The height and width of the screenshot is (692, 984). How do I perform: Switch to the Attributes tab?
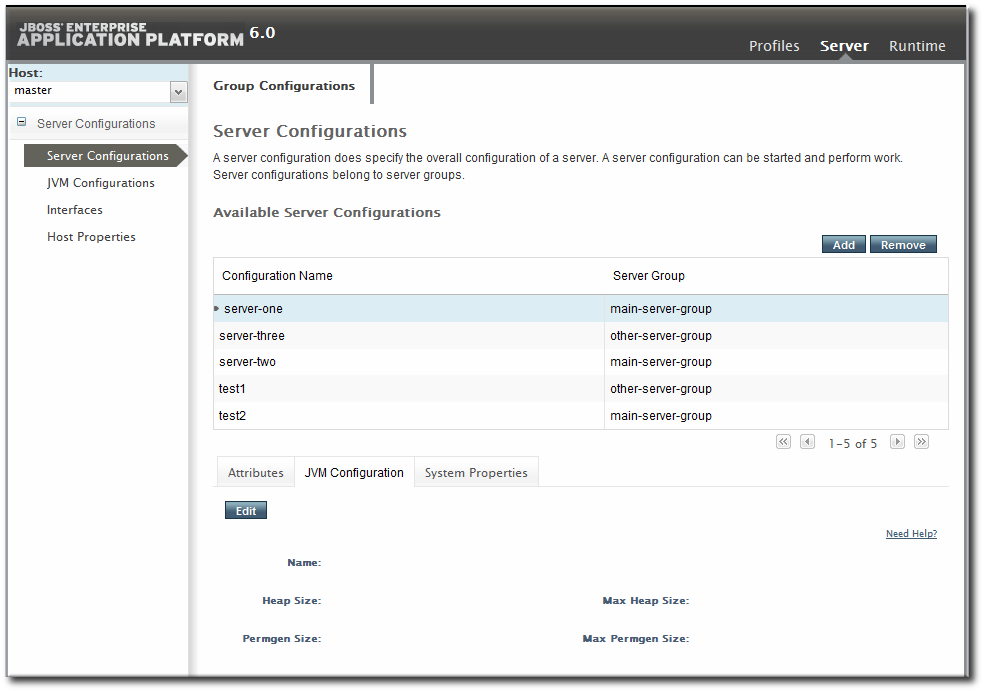click(256, 473)
